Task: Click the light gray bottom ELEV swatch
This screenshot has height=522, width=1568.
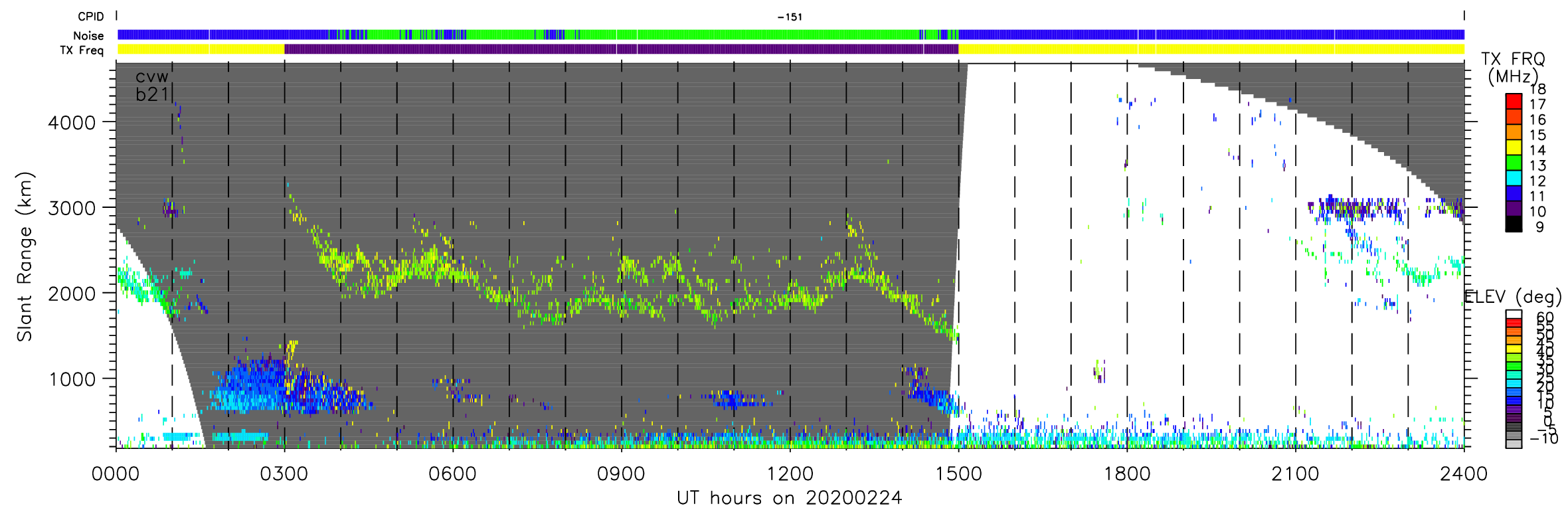Action: (x=1514, y=444)
